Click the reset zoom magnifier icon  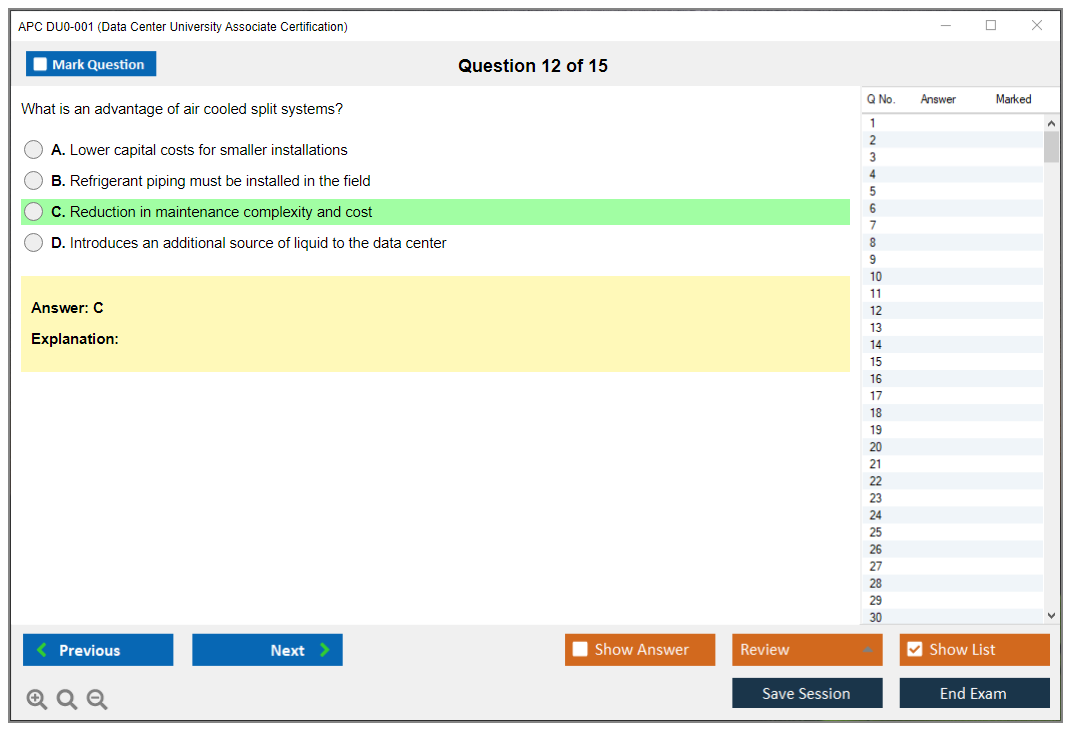(67, 699)
